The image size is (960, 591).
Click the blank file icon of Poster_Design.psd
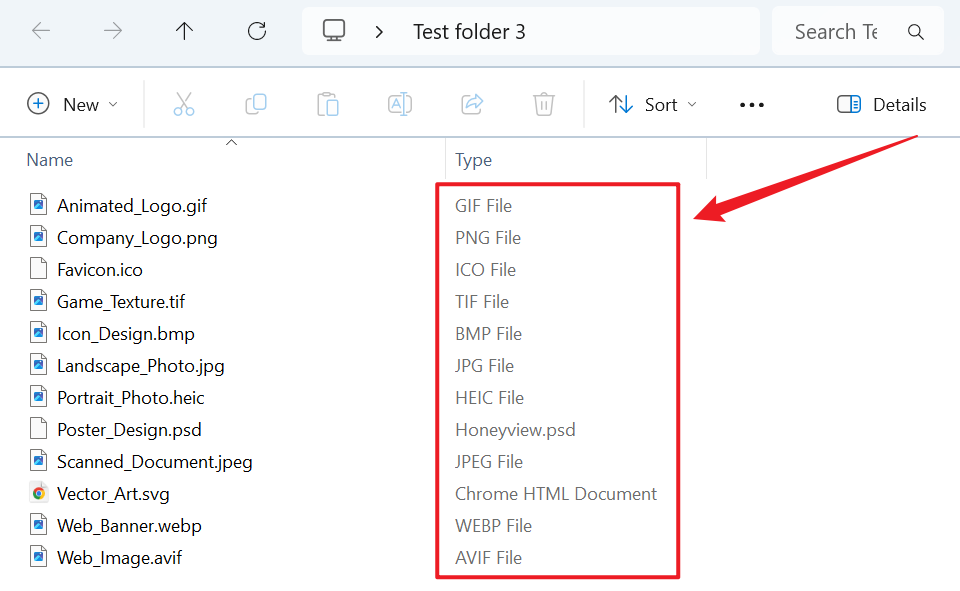[39, 427]
